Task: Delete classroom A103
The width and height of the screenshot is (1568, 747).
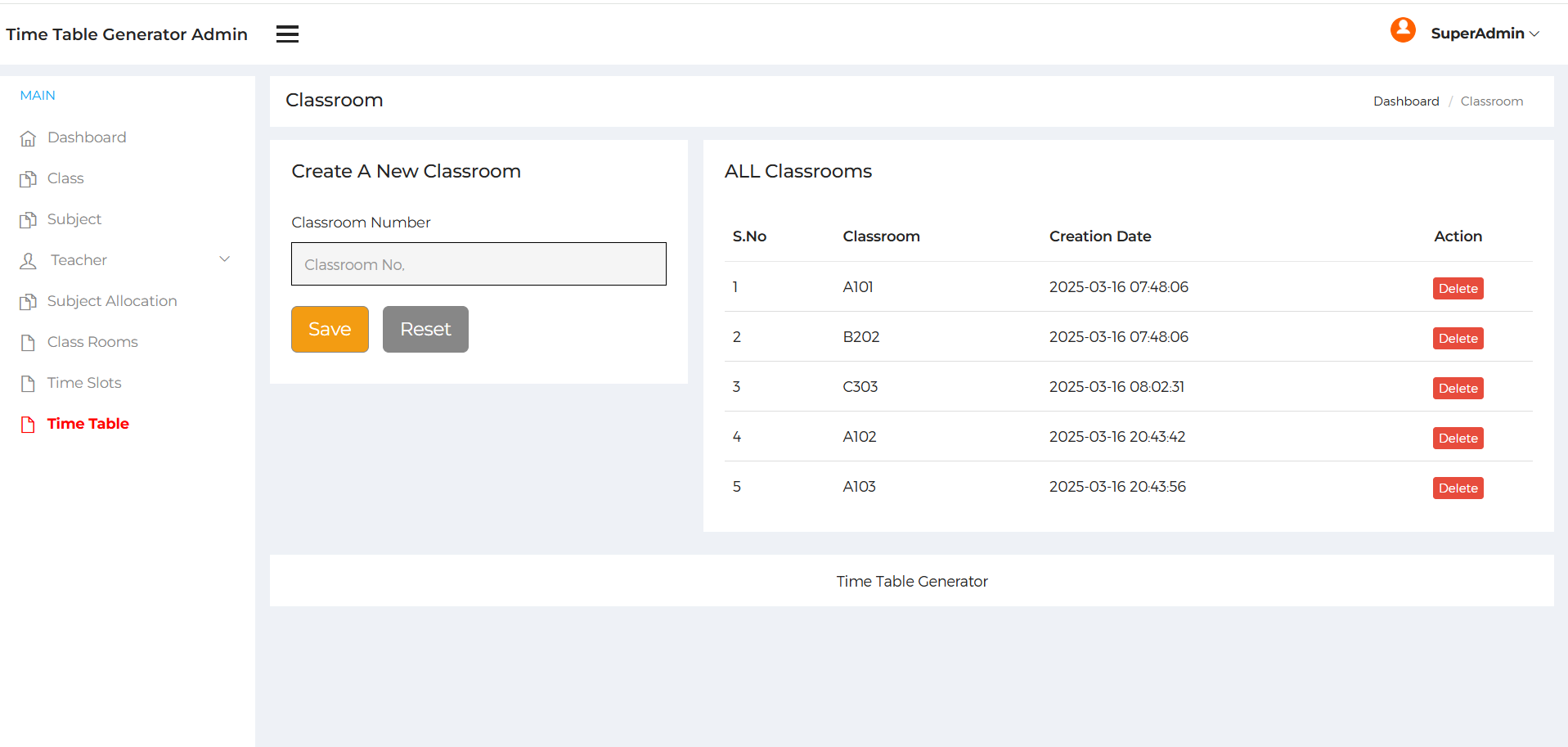Action: pyautogui.click(x=1458, y=488)
